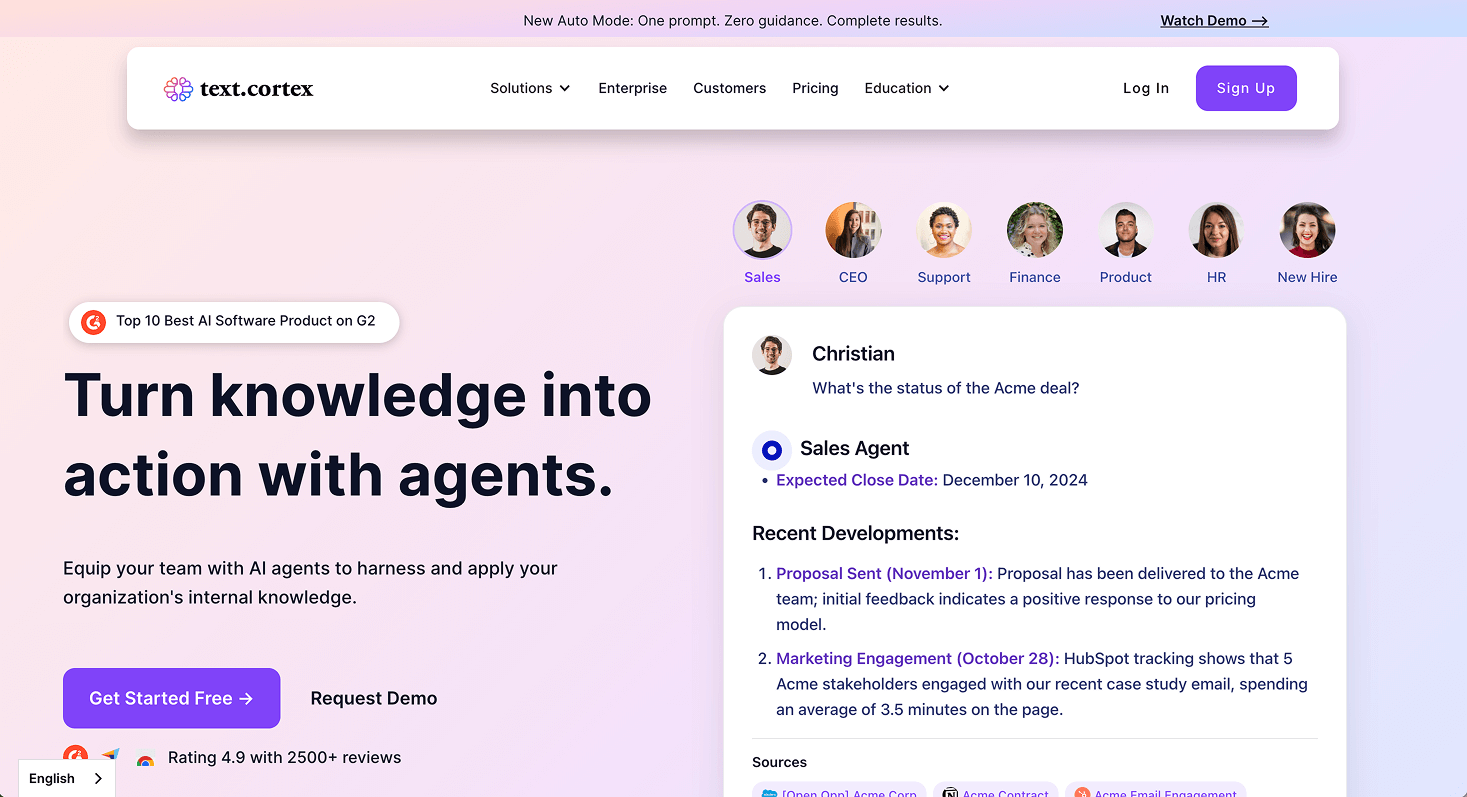Click the "Expected Close Date:" label
The height and width of the screenshot is (797, 1467).
point(857,480)
